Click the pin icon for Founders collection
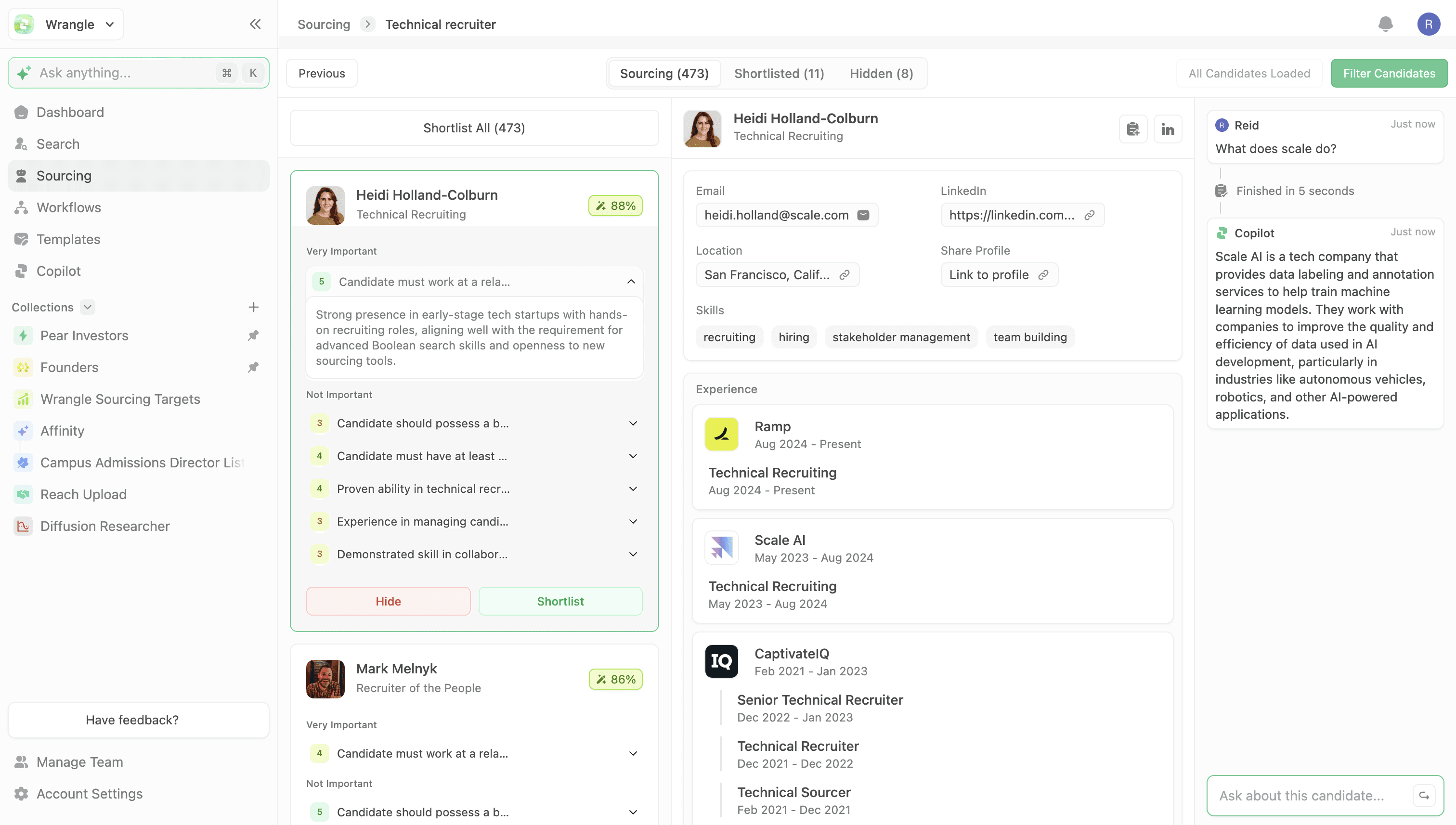The height and width of the screenshot is (825, 1456). pos(253,367)
